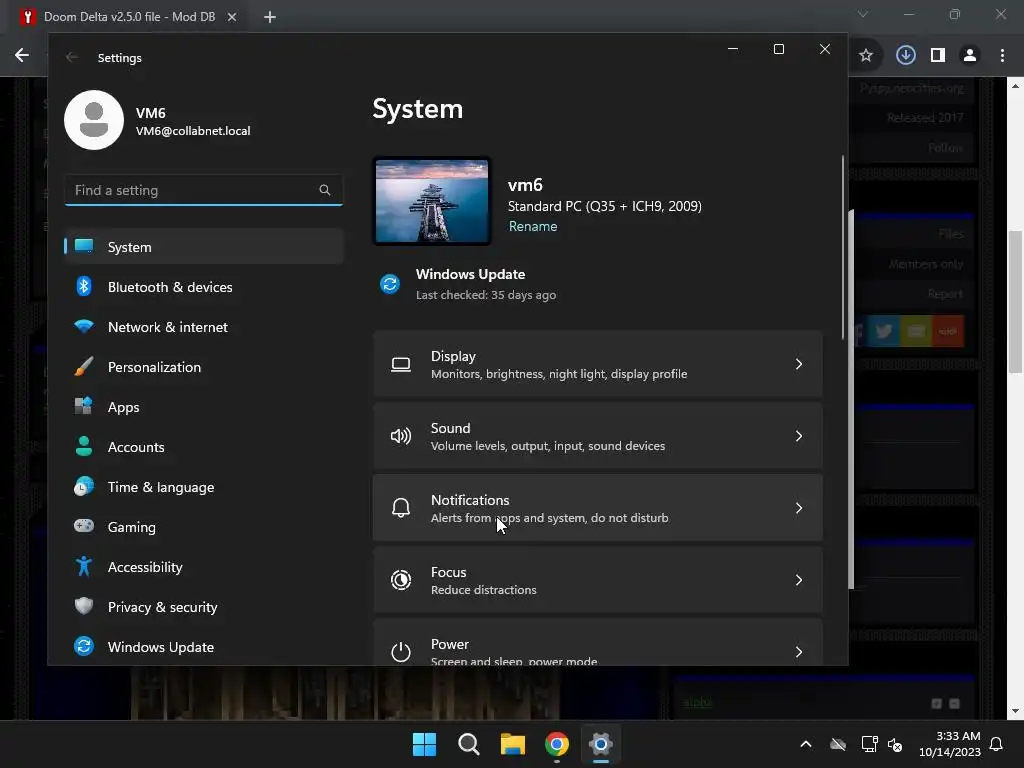Click the Find a setting search box

(x=204, y=190)
